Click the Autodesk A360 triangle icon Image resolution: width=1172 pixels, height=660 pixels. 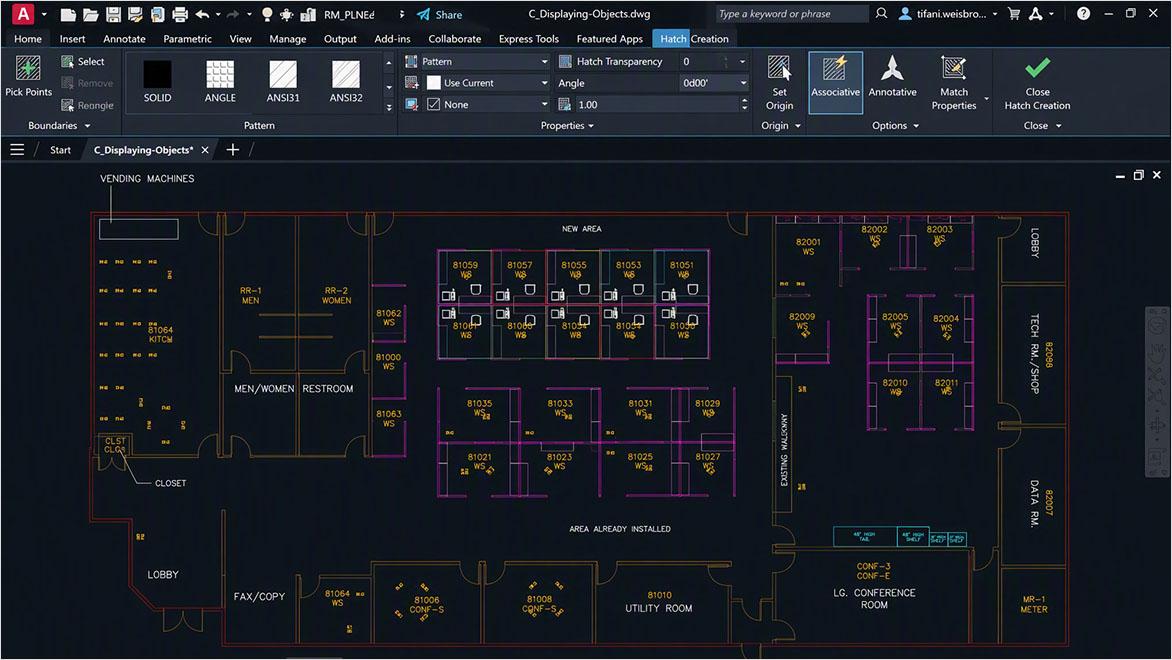point(1036,13)
